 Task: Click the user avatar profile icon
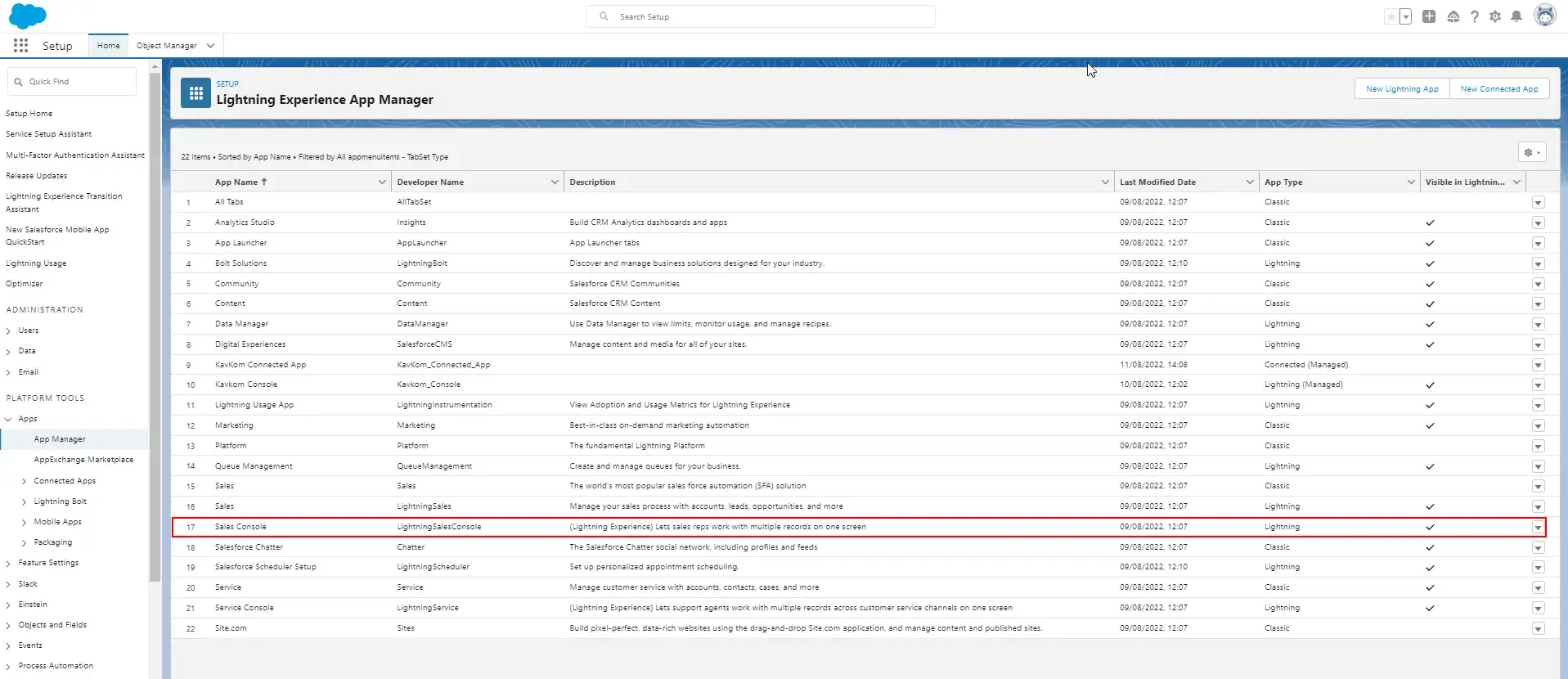pyautogui.click(x=1544, y=16)
